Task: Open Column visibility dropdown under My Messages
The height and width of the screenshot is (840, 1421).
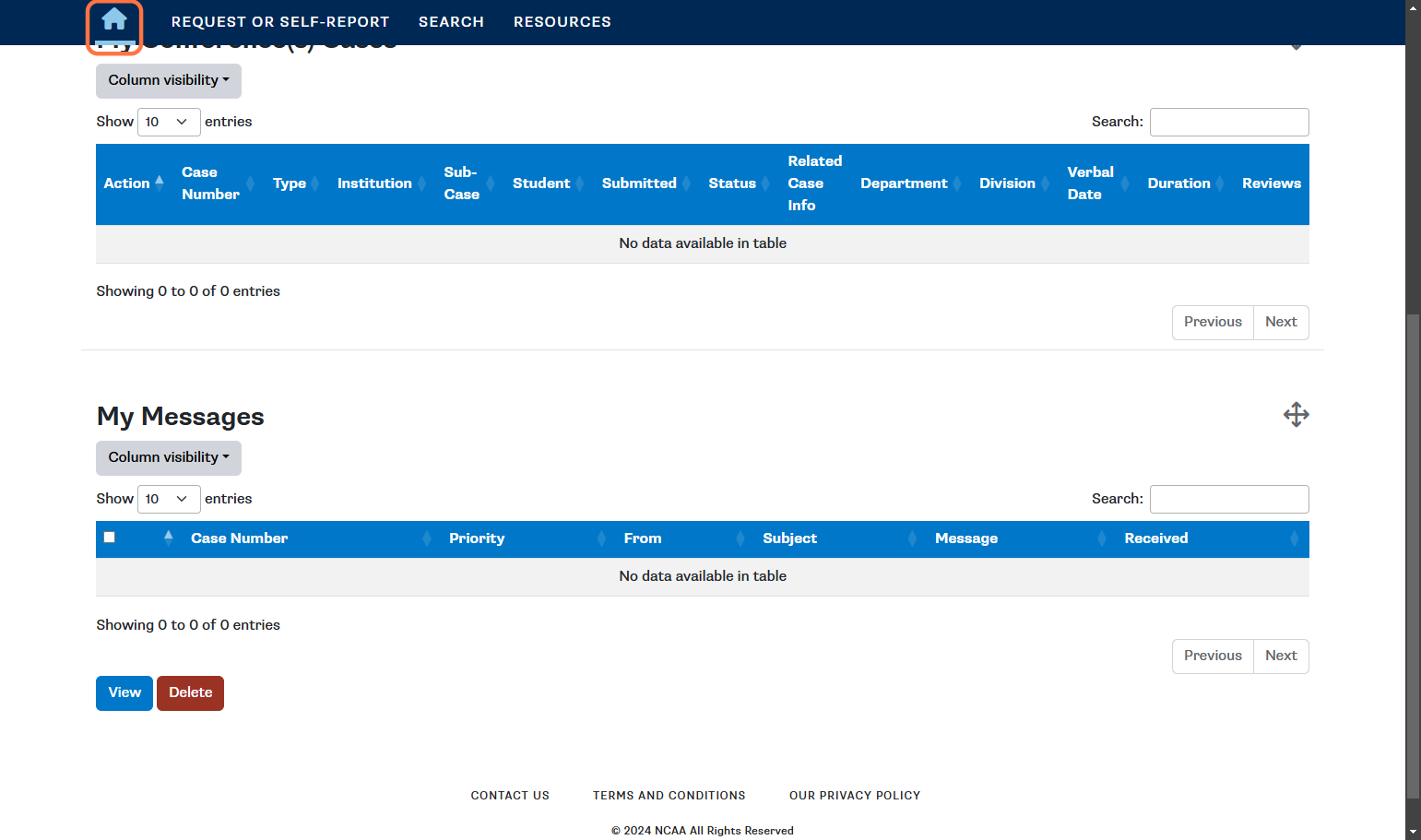Action: (x=169, y=458)
